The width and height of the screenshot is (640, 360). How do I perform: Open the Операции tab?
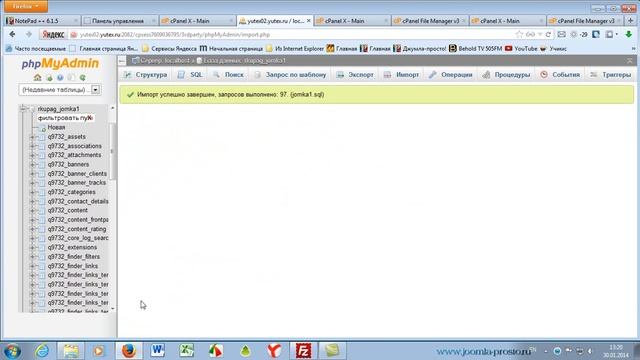click(451, 75)
